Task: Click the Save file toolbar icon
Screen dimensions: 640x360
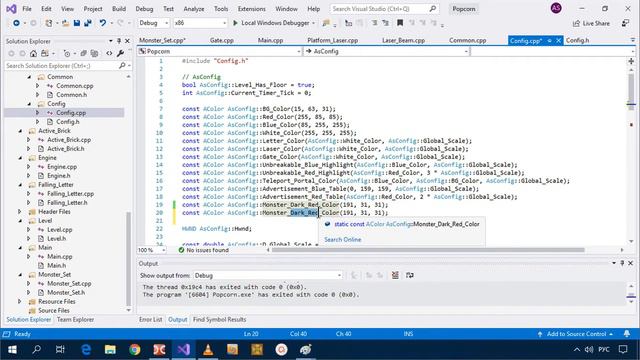Action: pyautogui.click(x=77, y=23)
